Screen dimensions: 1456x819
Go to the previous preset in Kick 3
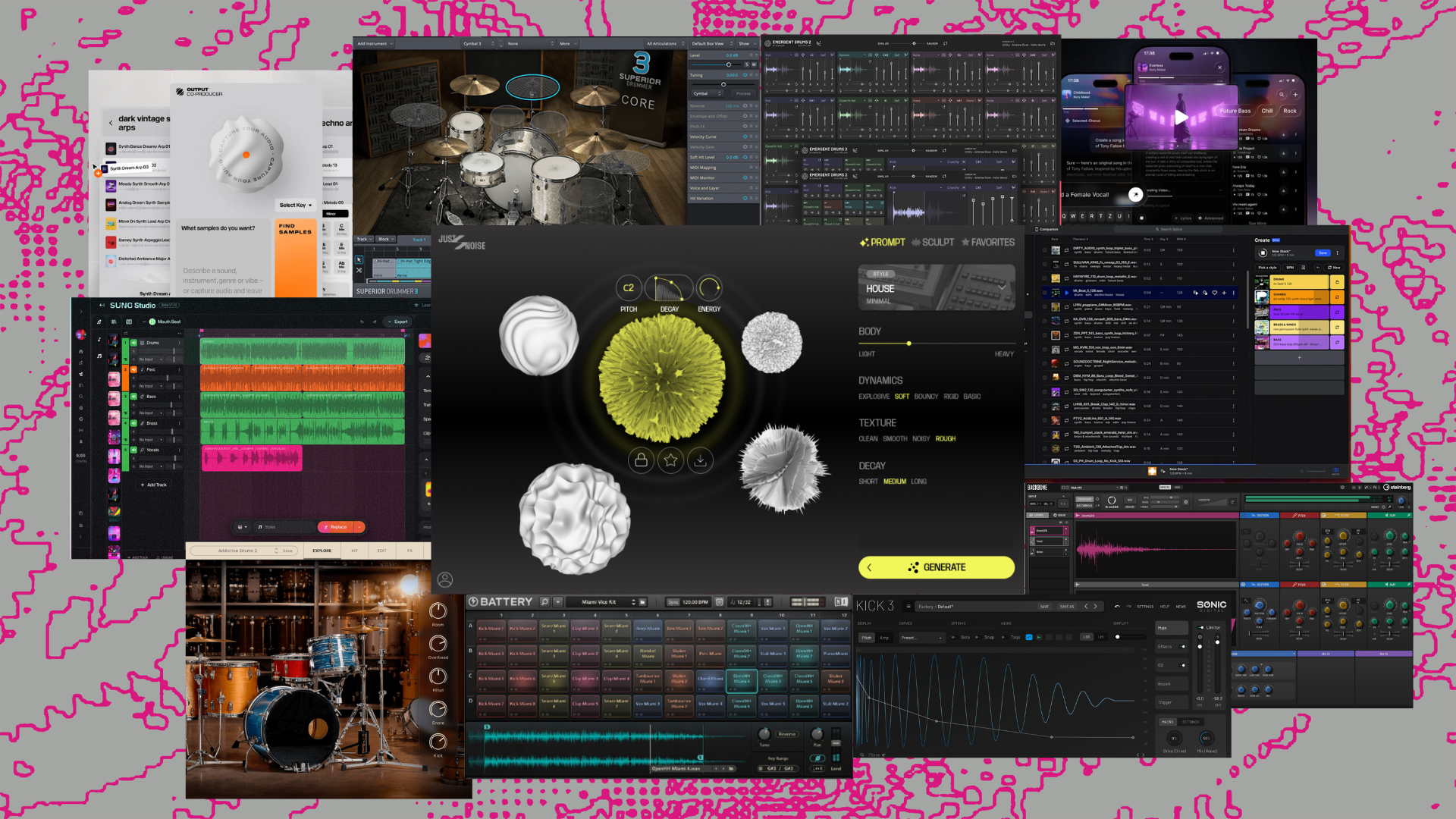(x=1086, y=607)
